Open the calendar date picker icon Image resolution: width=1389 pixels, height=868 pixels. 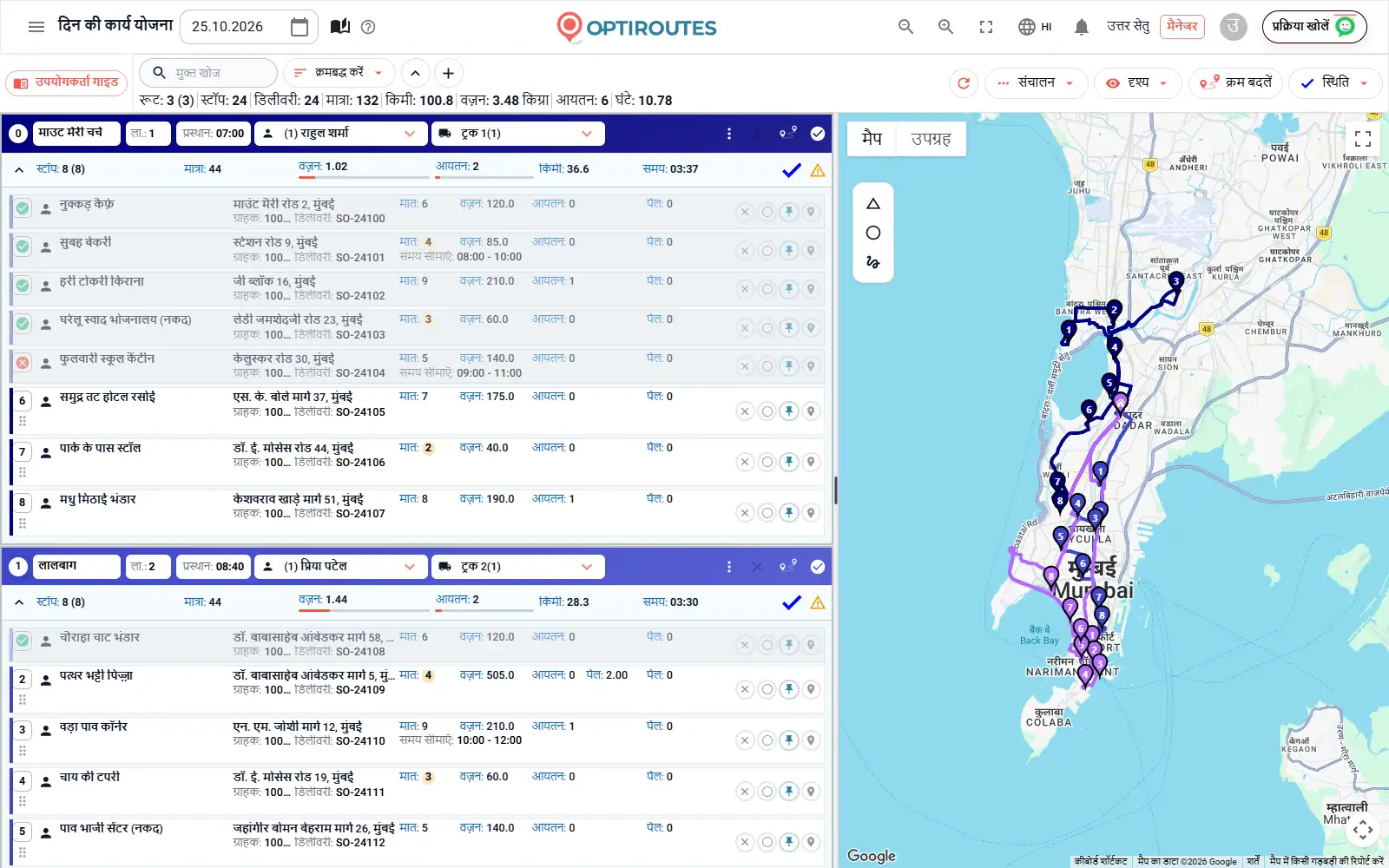pyautogui.click(x=300, y=27)
